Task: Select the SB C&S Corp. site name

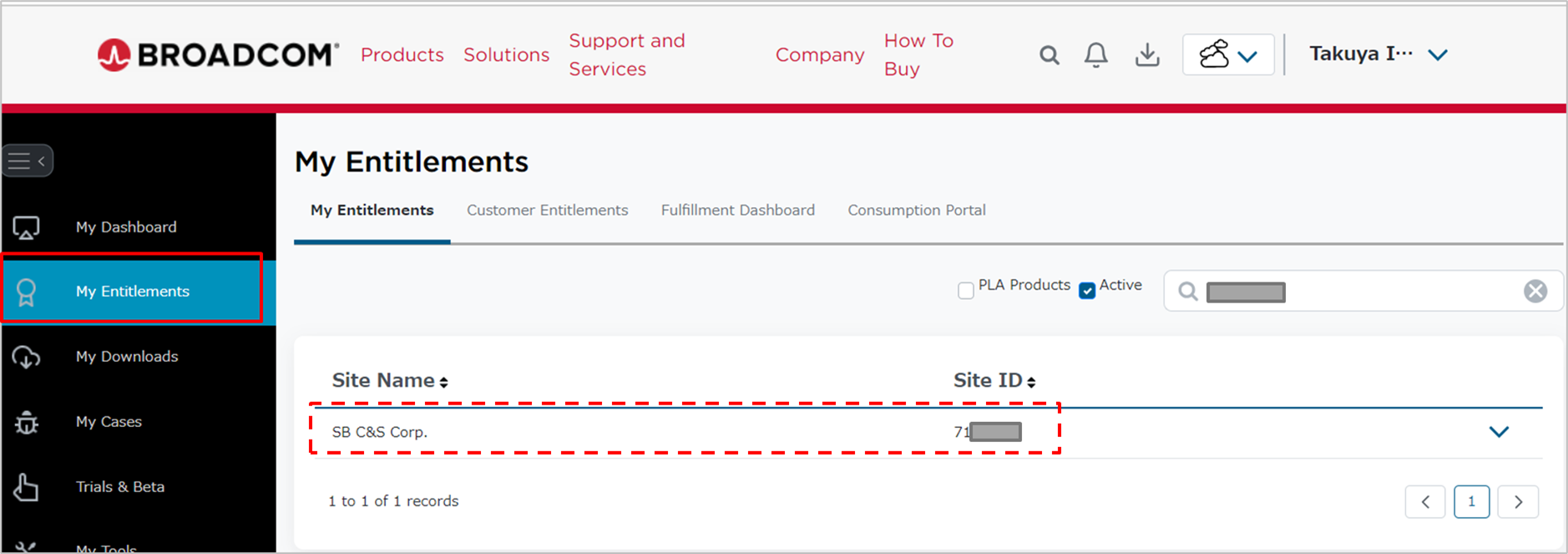Action: coord(380,432)
